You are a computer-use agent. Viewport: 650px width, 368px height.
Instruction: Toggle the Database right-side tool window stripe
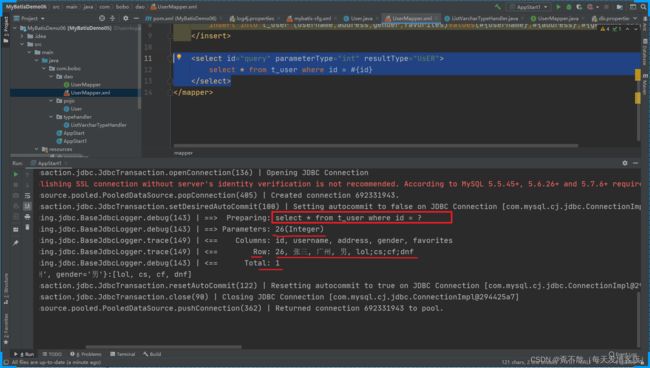[645, 52]
